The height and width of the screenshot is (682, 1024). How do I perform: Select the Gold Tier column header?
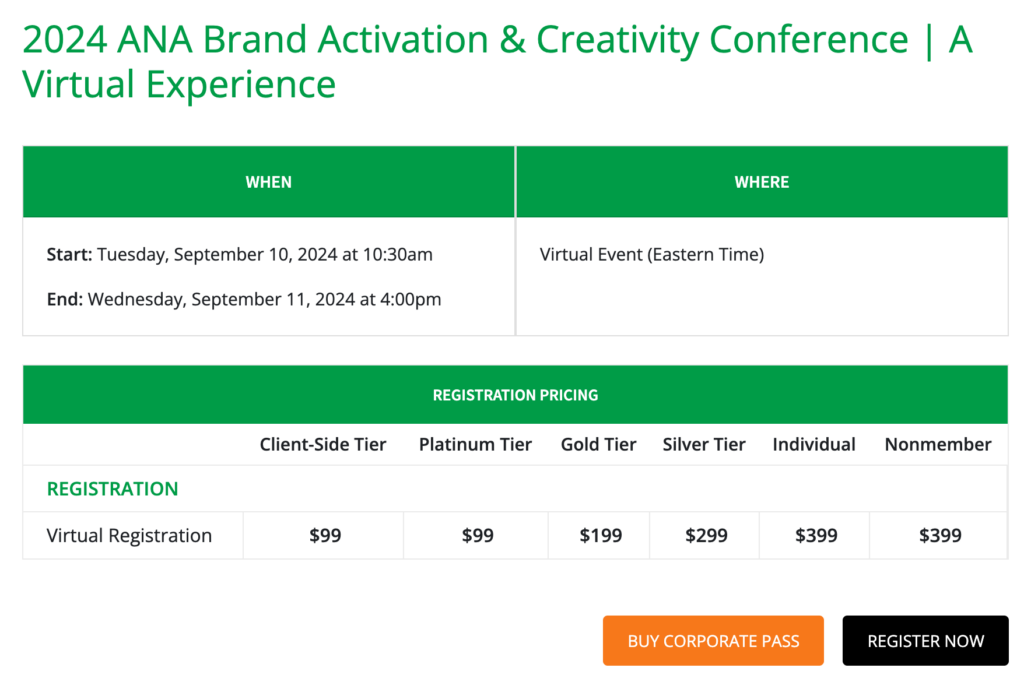[598, 445]
